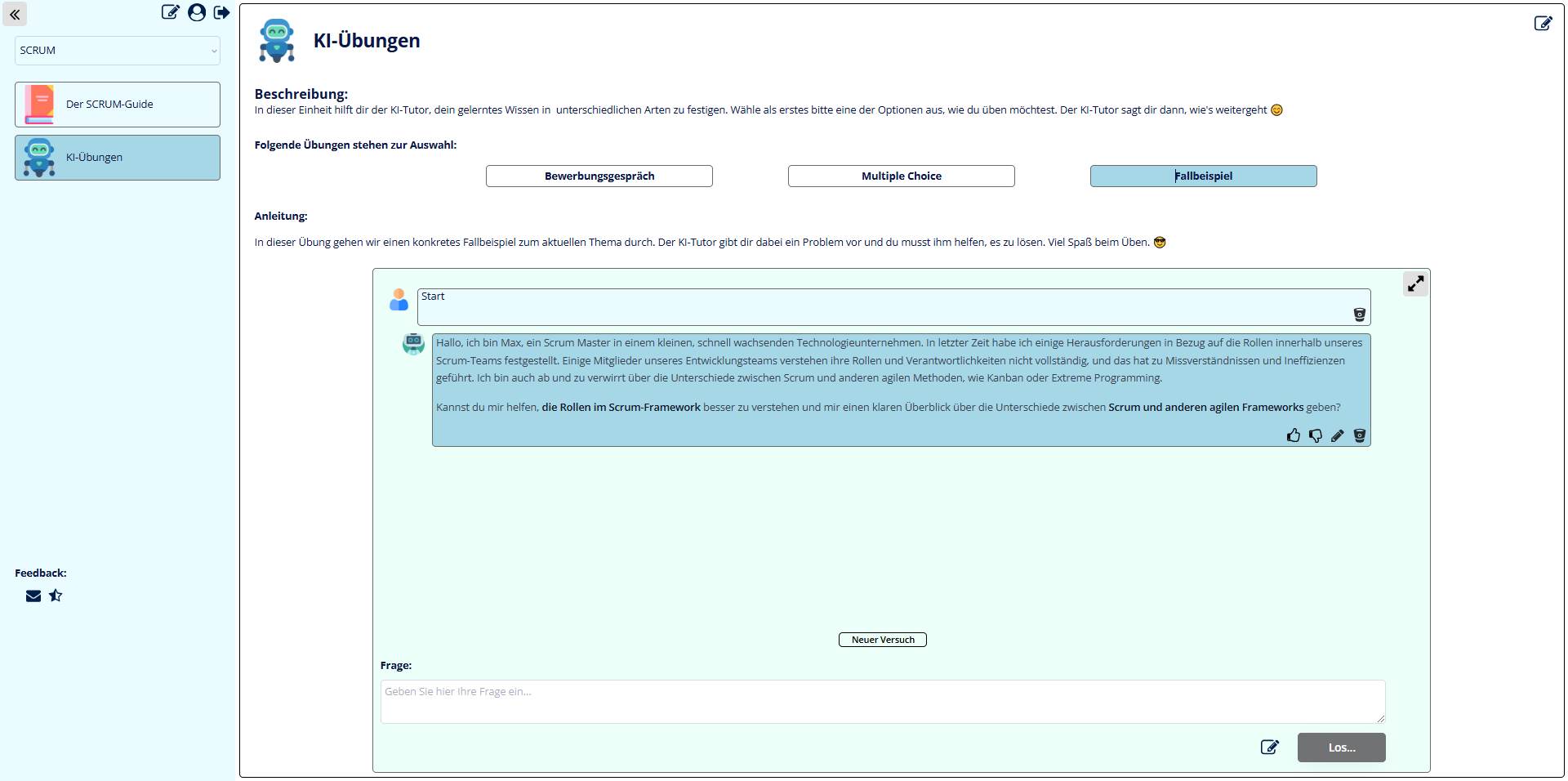1568x781 pixels.
Task: Delete the tutor's message with the trash icon
Action: (1360, 435)
